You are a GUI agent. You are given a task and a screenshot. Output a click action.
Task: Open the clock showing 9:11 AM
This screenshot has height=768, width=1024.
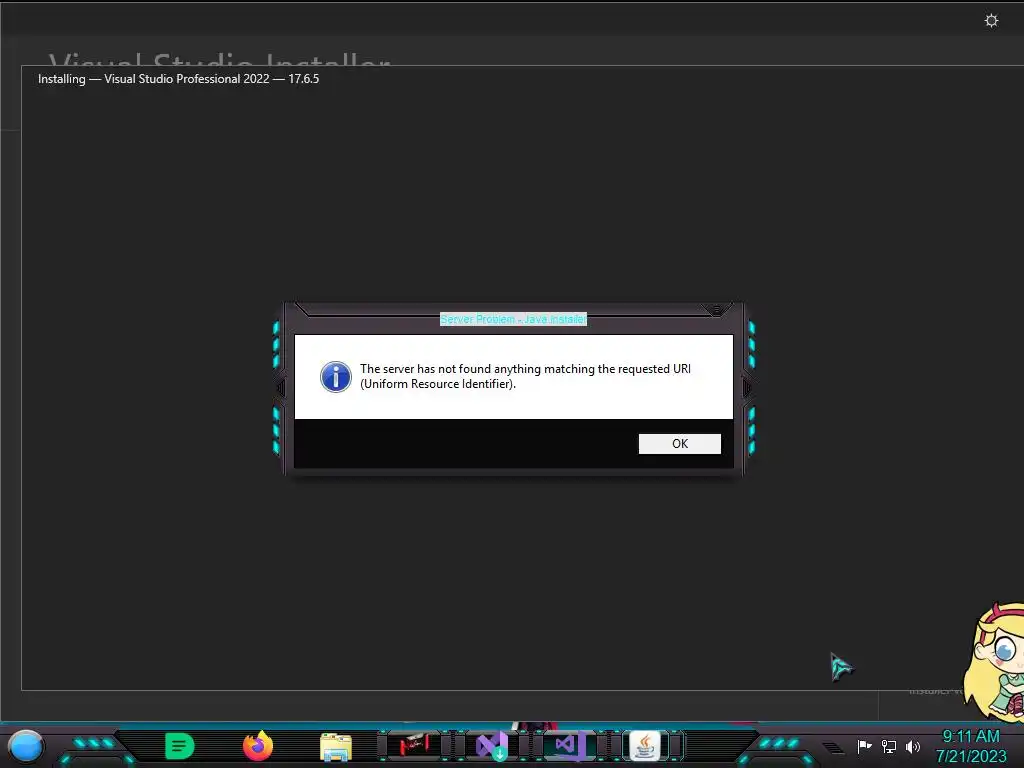(x=971, y=736)
